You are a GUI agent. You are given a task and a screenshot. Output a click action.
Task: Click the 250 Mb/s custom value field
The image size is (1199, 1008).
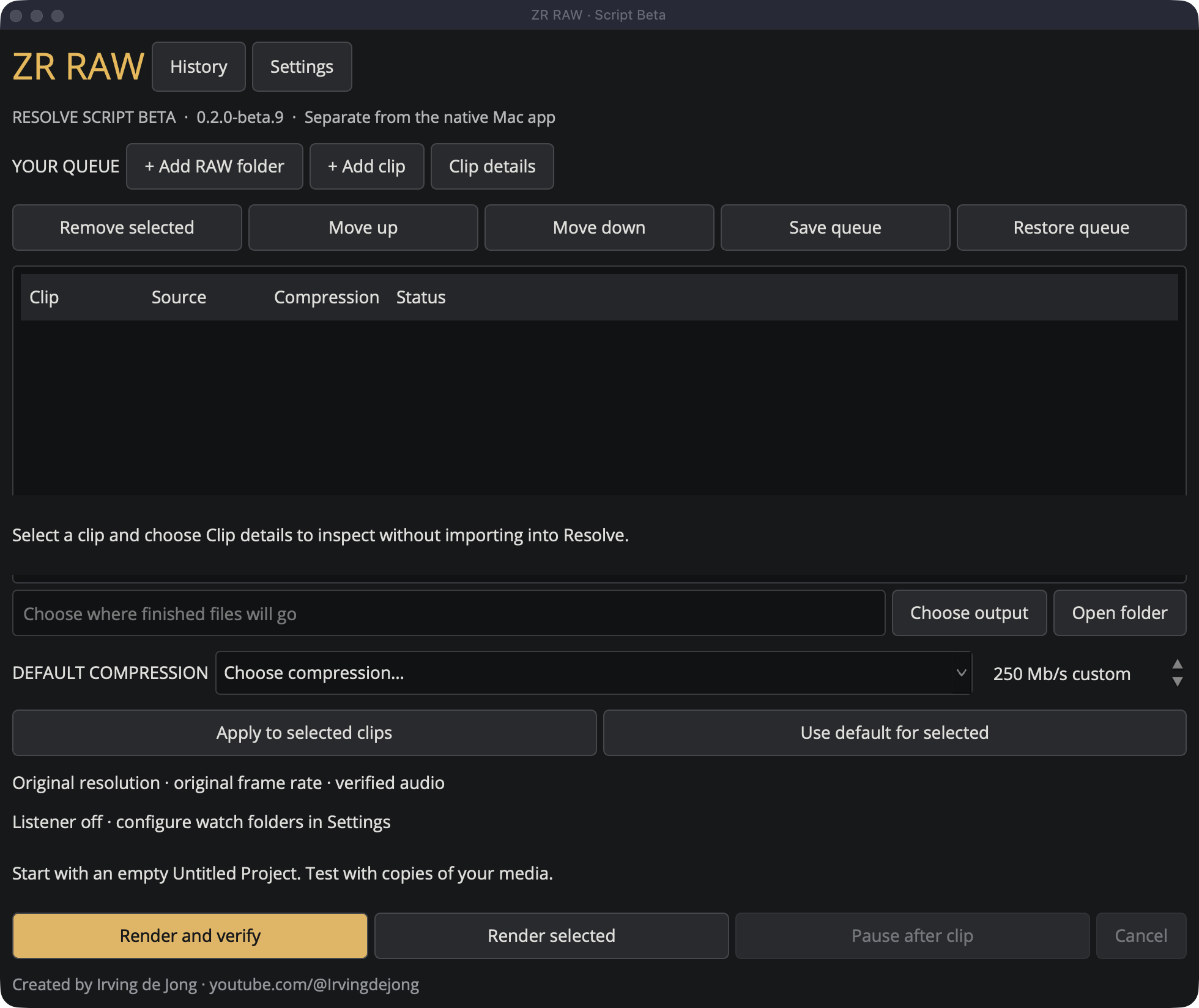(1062, 673)
